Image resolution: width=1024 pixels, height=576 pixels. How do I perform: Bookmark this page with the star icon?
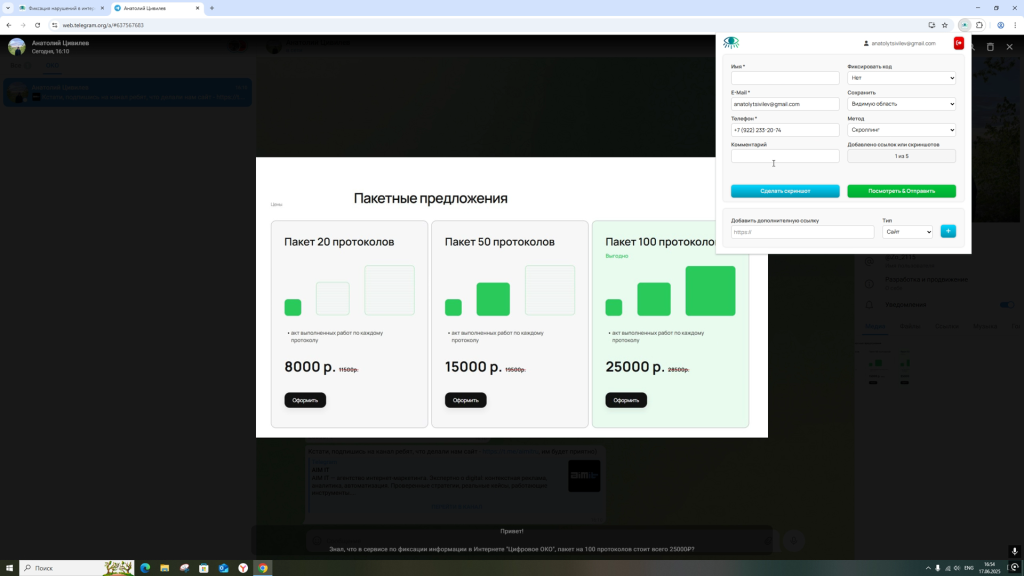(x=945, y=25)
